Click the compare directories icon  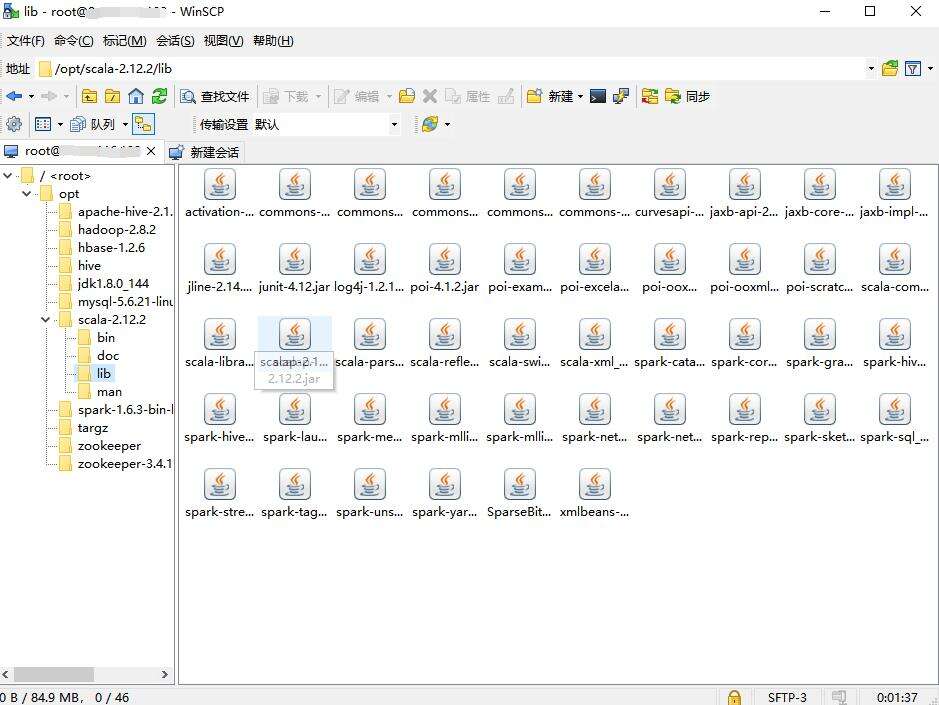tap(649, 96)
